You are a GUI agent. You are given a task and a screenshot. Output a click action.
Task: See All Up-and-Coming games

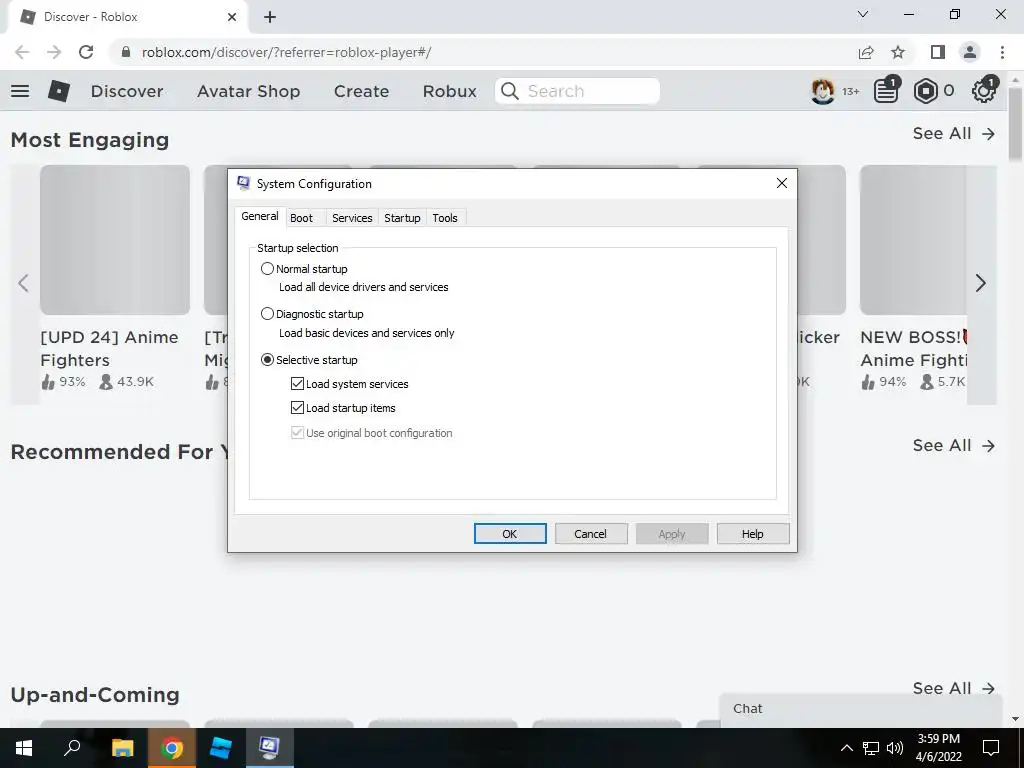953,688
